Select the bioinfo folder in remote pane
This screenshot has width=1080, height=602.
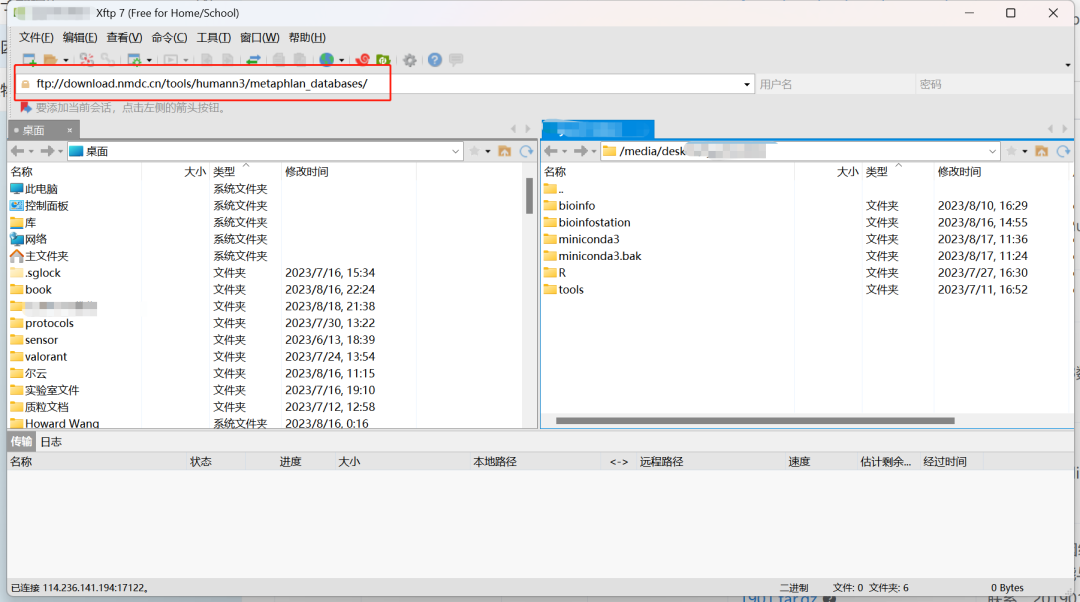point(569,205)
